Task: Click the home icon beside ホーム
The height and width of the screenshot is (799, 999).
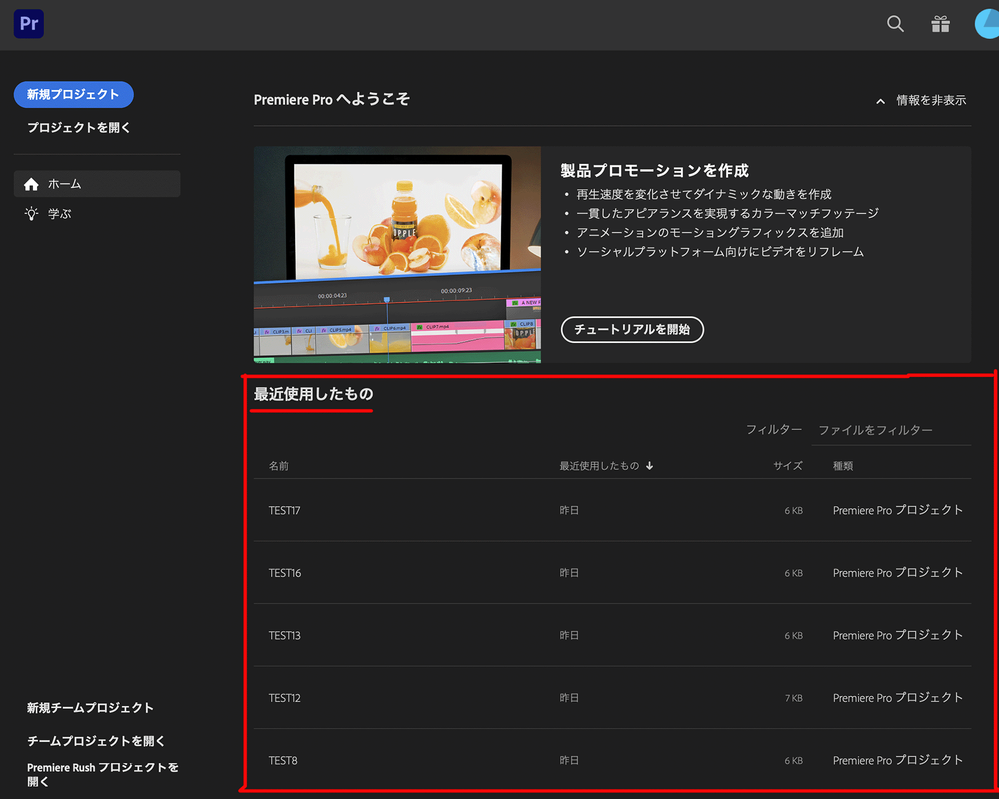Action: pos(31,184)
